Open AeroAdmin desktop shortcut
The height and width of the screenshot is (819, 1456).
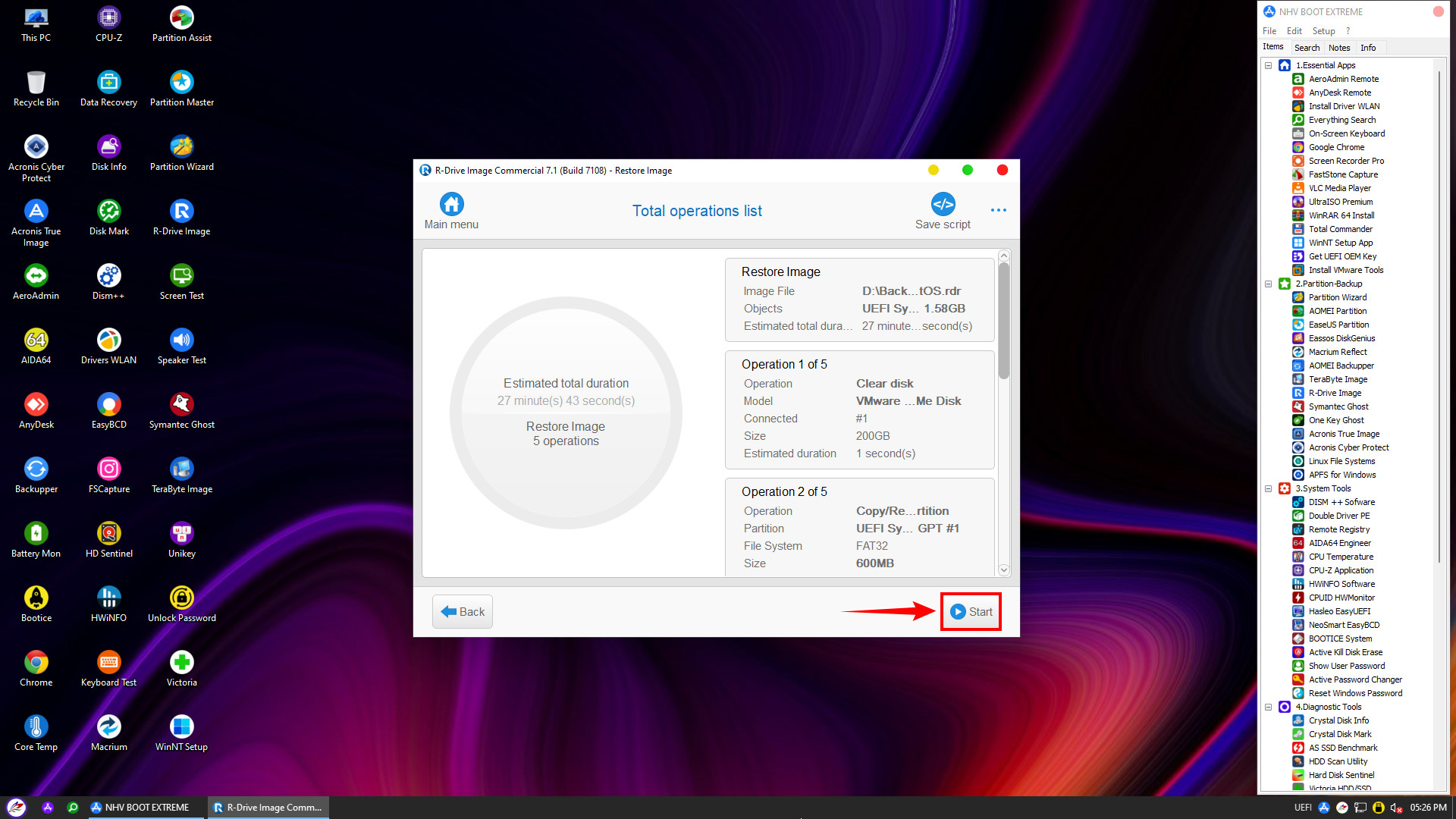pos(36,282)
